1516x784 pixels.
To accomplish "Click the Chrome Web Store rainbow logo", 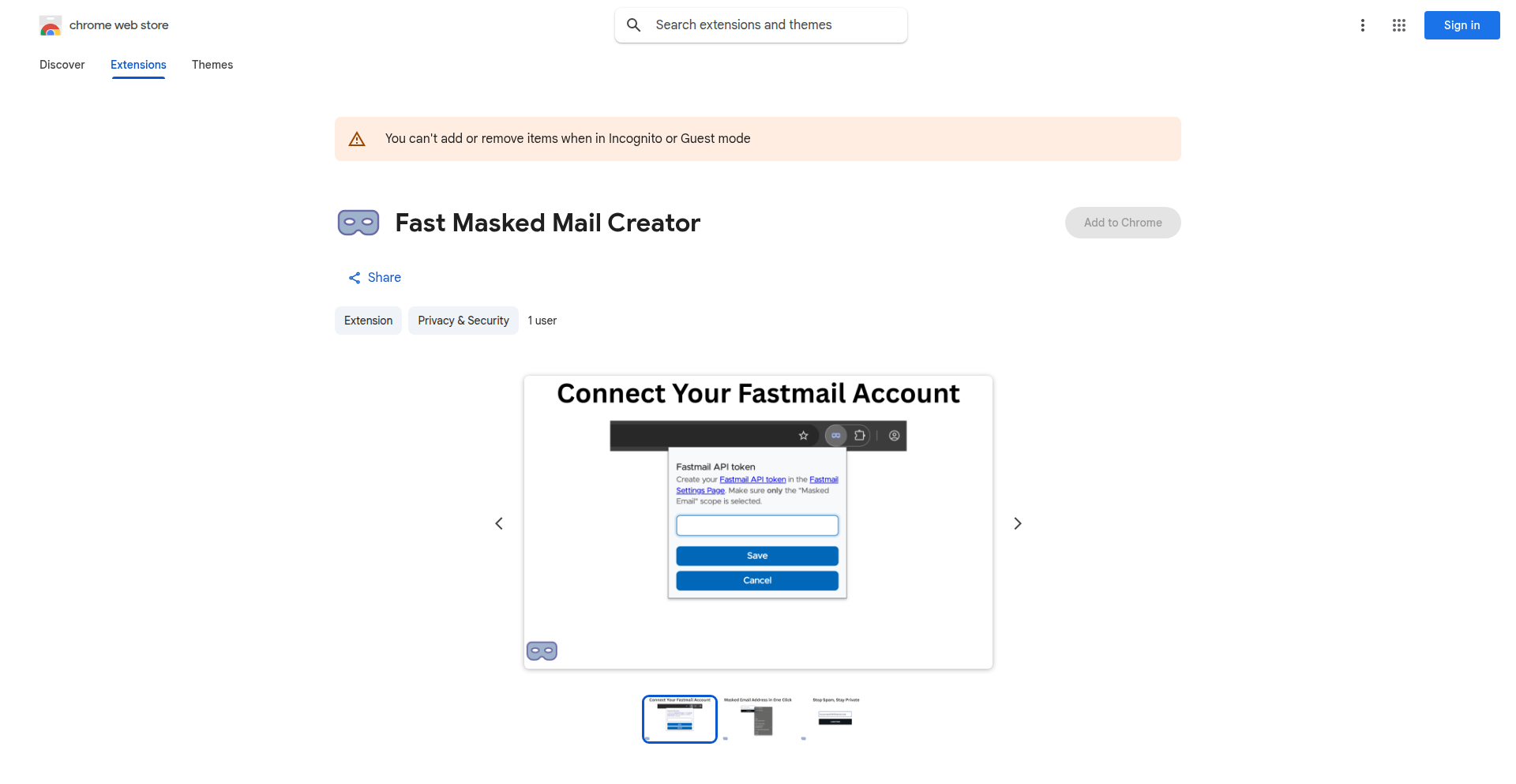I will [51, 25].
